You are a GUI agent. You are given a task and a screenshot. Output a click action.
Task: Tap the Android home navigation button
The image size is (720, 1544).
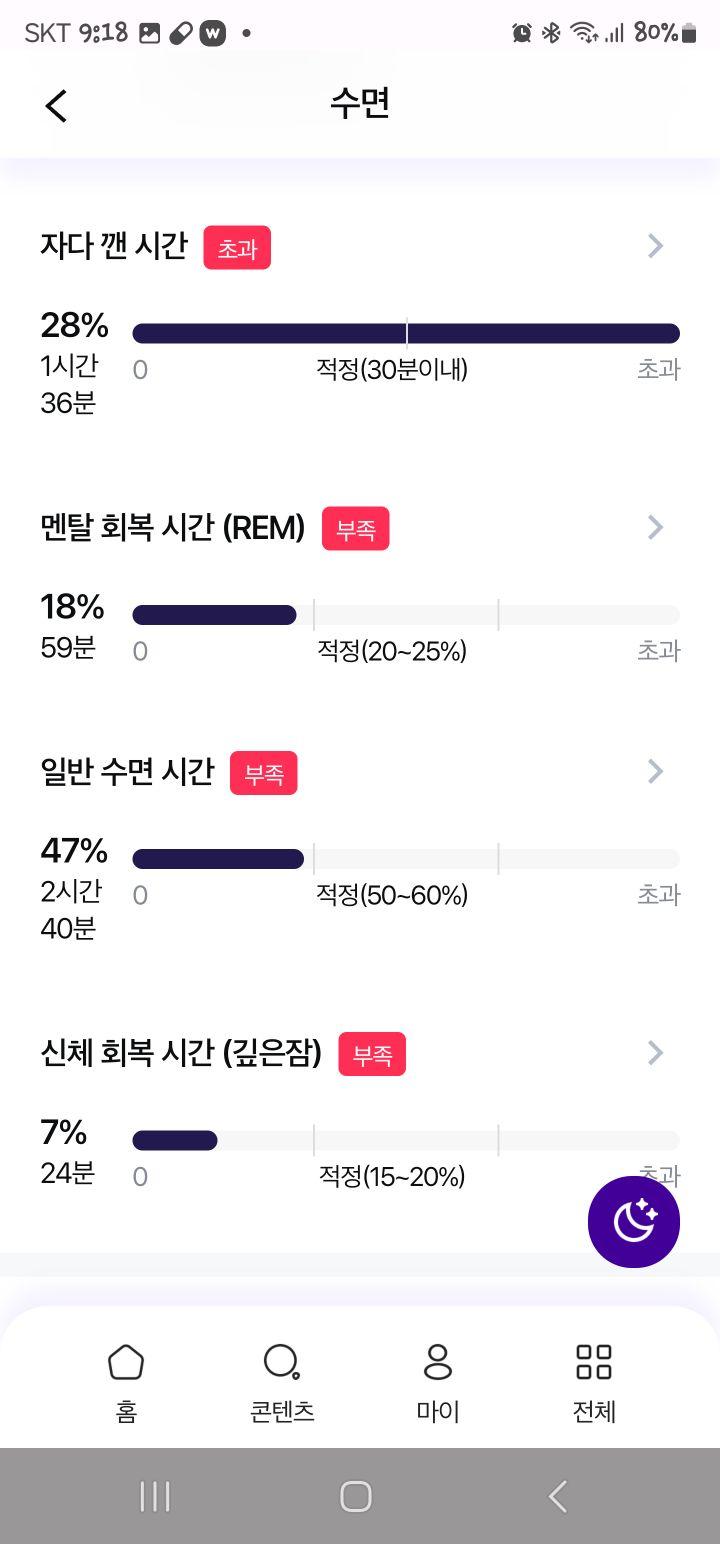point(356,1497)
